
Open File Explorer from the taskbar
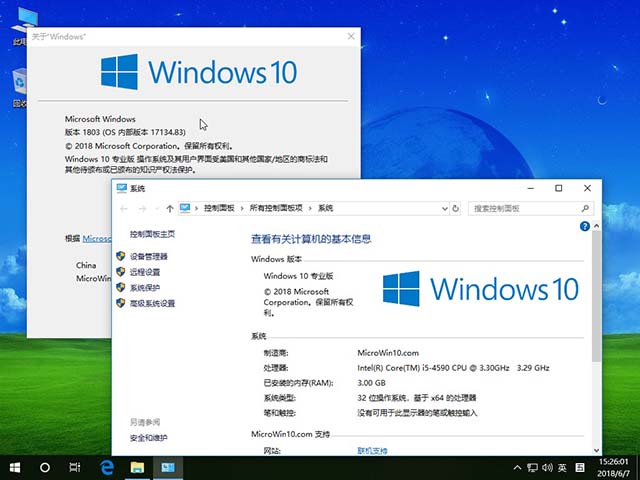click(137, 467)
